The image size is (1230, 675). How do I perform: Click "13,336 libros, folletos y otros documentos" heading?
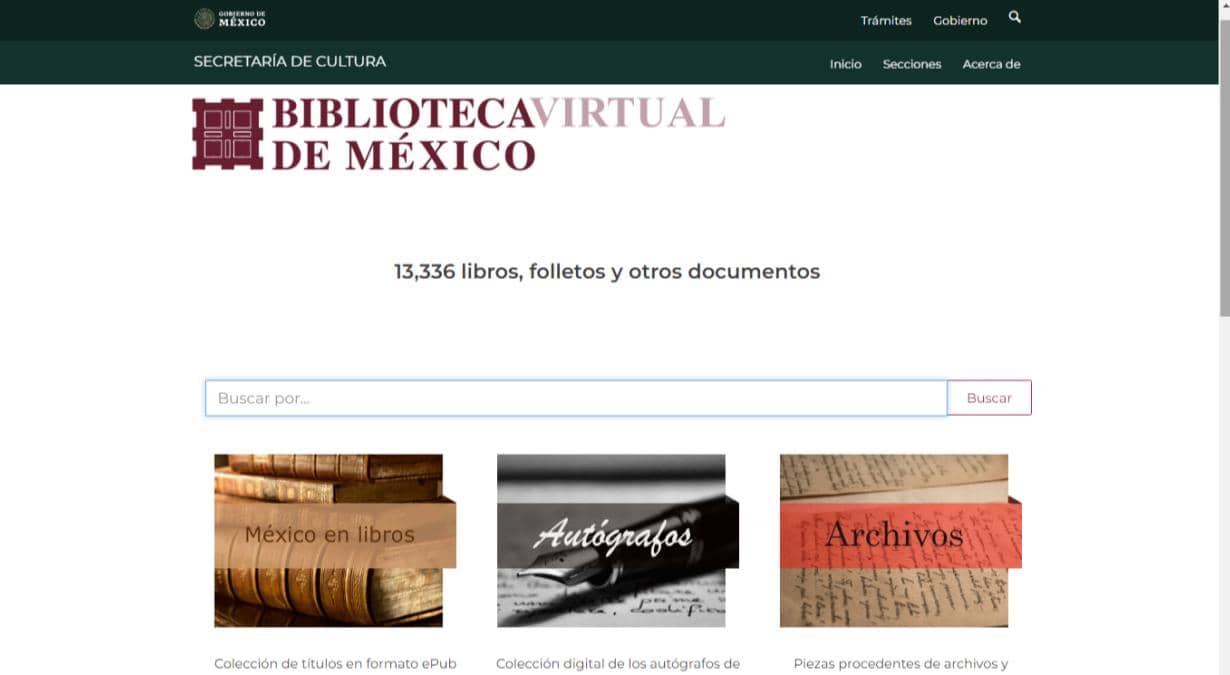pos(607,271)
